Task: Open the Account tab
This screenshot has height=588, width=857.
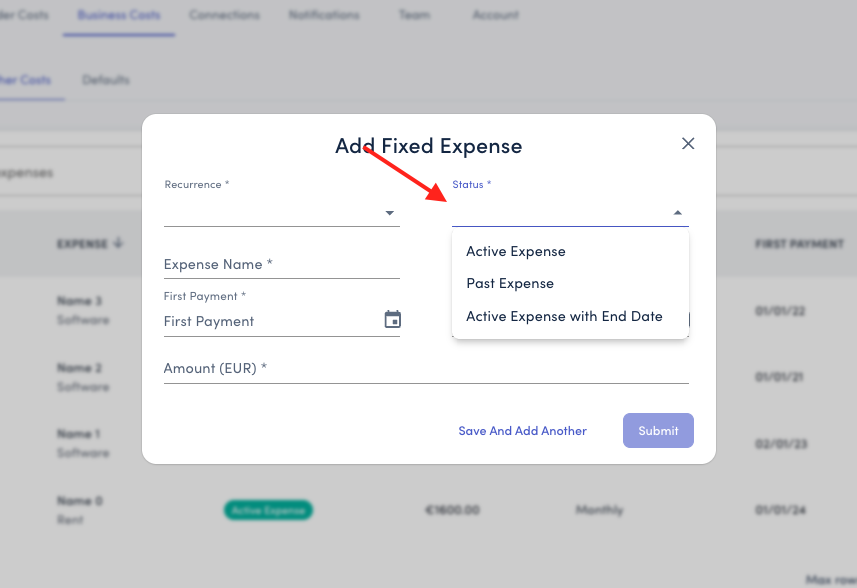Action: 496,15
